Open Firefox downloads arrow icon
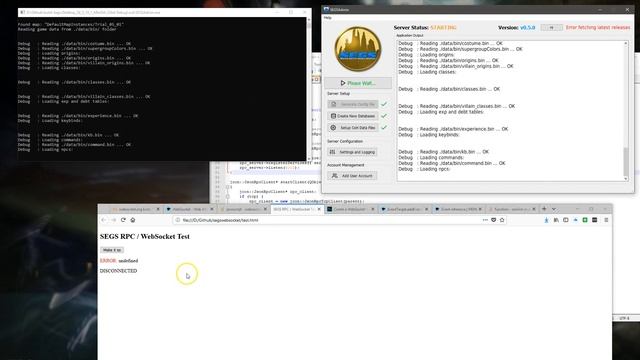Viewport: 640px width, 360px height. (x=546, y=220)
